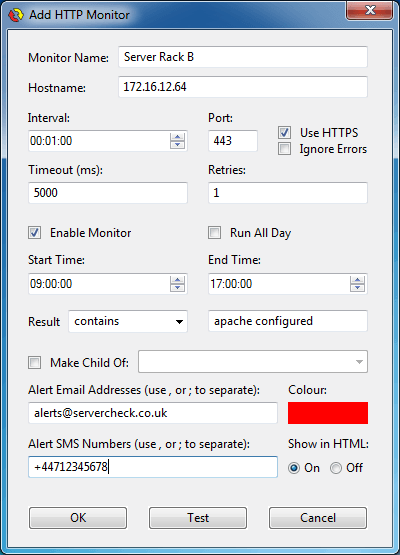The height and width of the screenshot is (555, 400).
Task: Increase Start Time using up arrow
Action: click(x=177, y=280)
